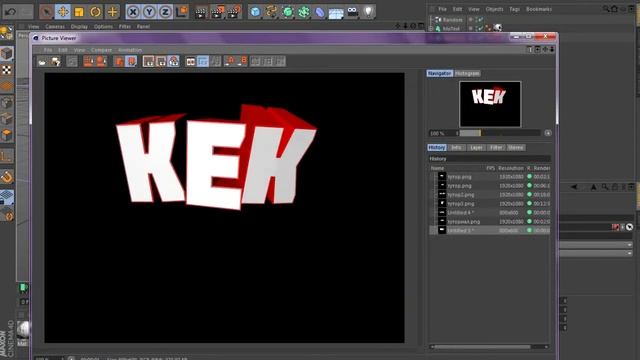Toggle Y axis lock
640x360 pixels.
click(149, 12)
